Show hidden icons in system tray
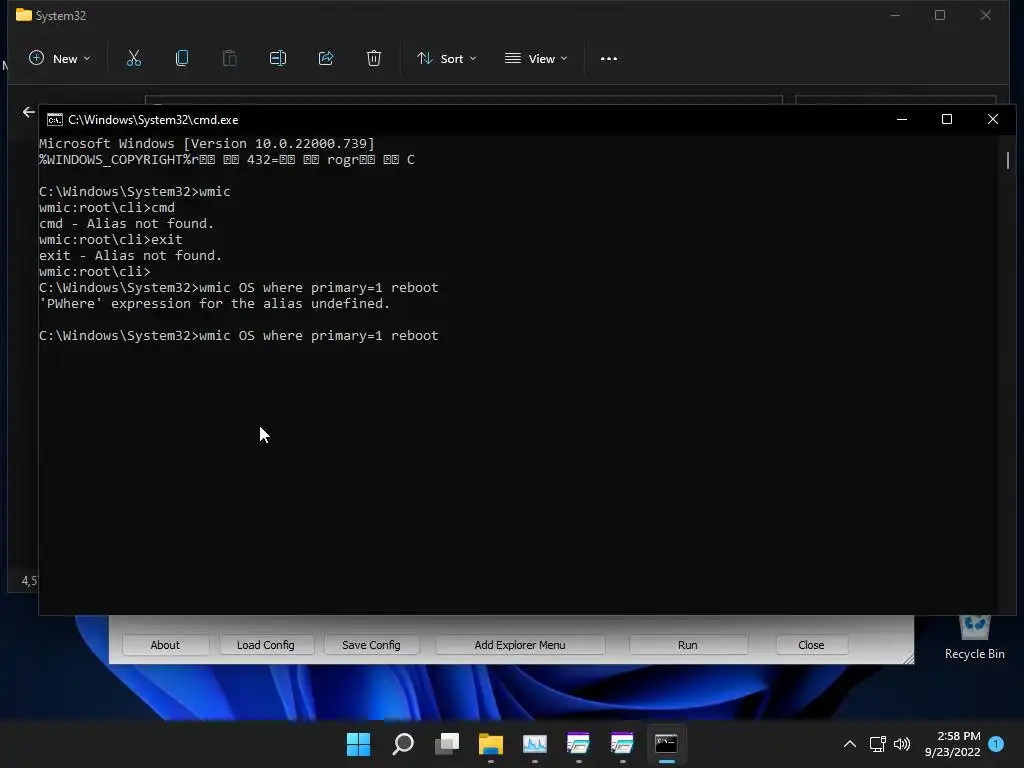The width and height of the screenshot is (1024, 768). (x=850, y=744)
